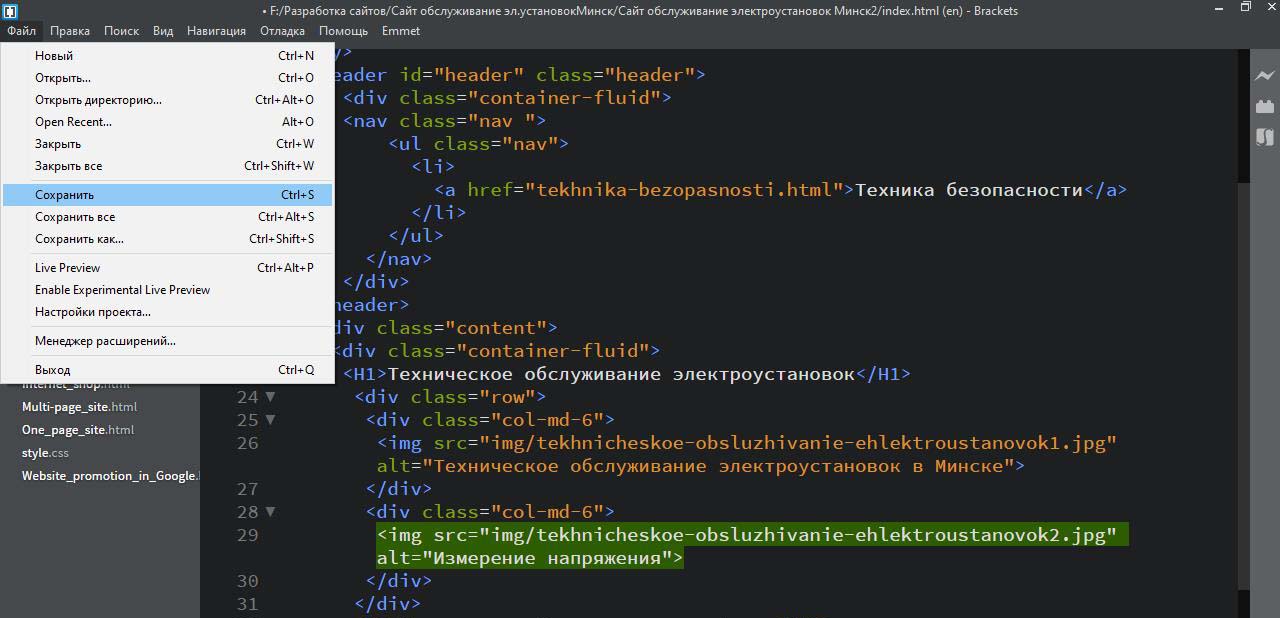Collapse code fold arrow at line 24

(x=270, y=397)
